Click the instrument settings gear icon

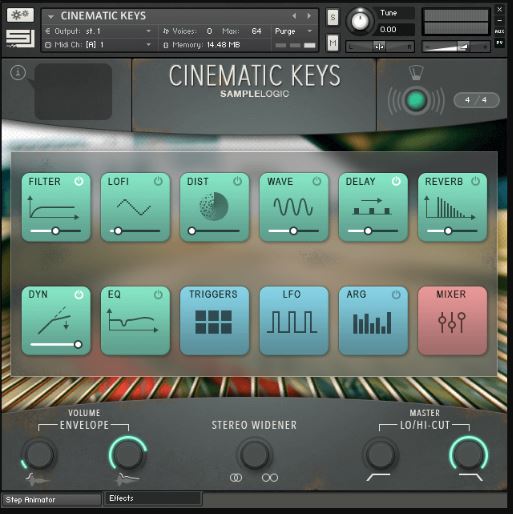20,15
